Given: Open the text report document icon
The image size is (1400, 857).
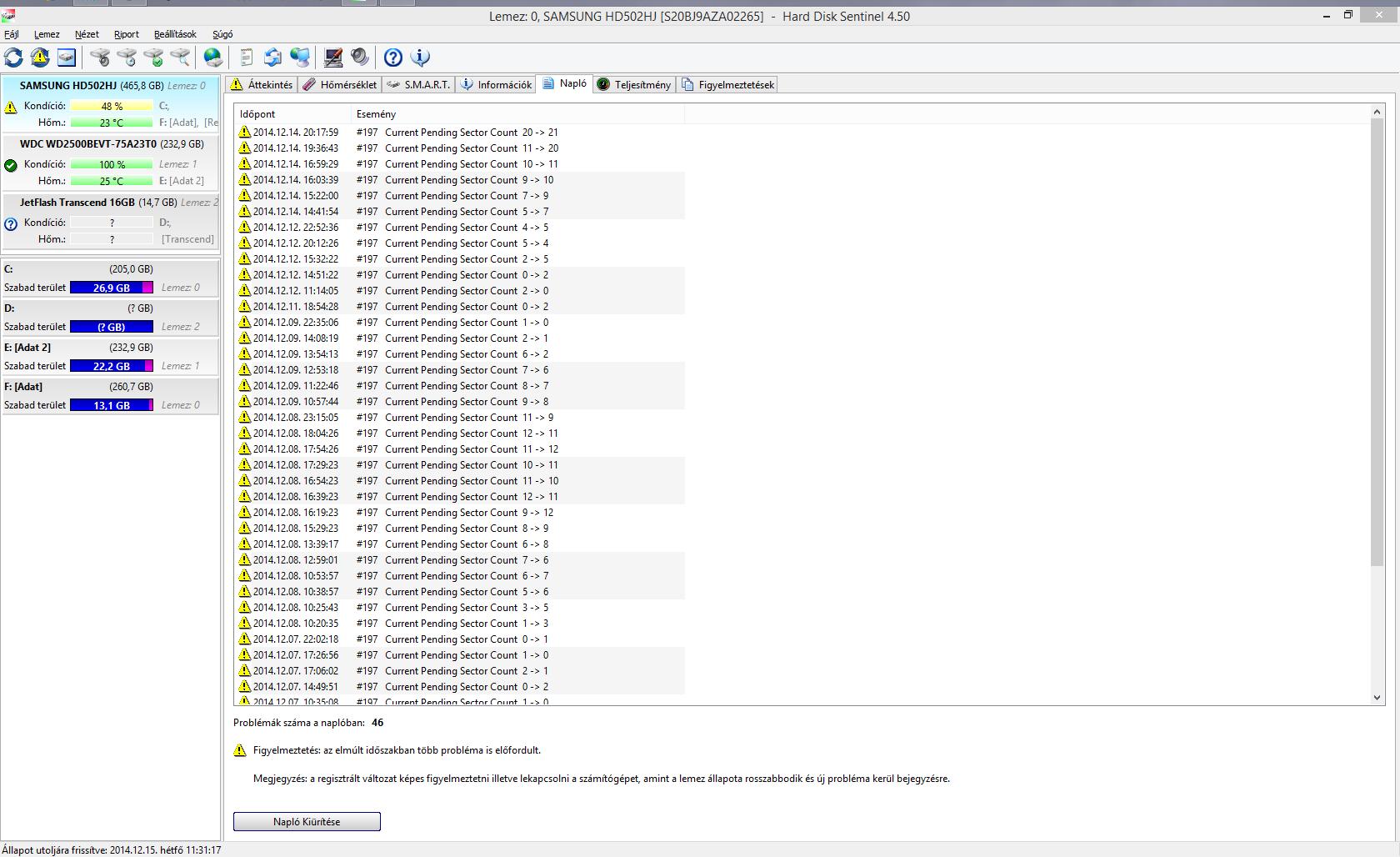Looking at the screenshot, I should [x=247, y=58].
